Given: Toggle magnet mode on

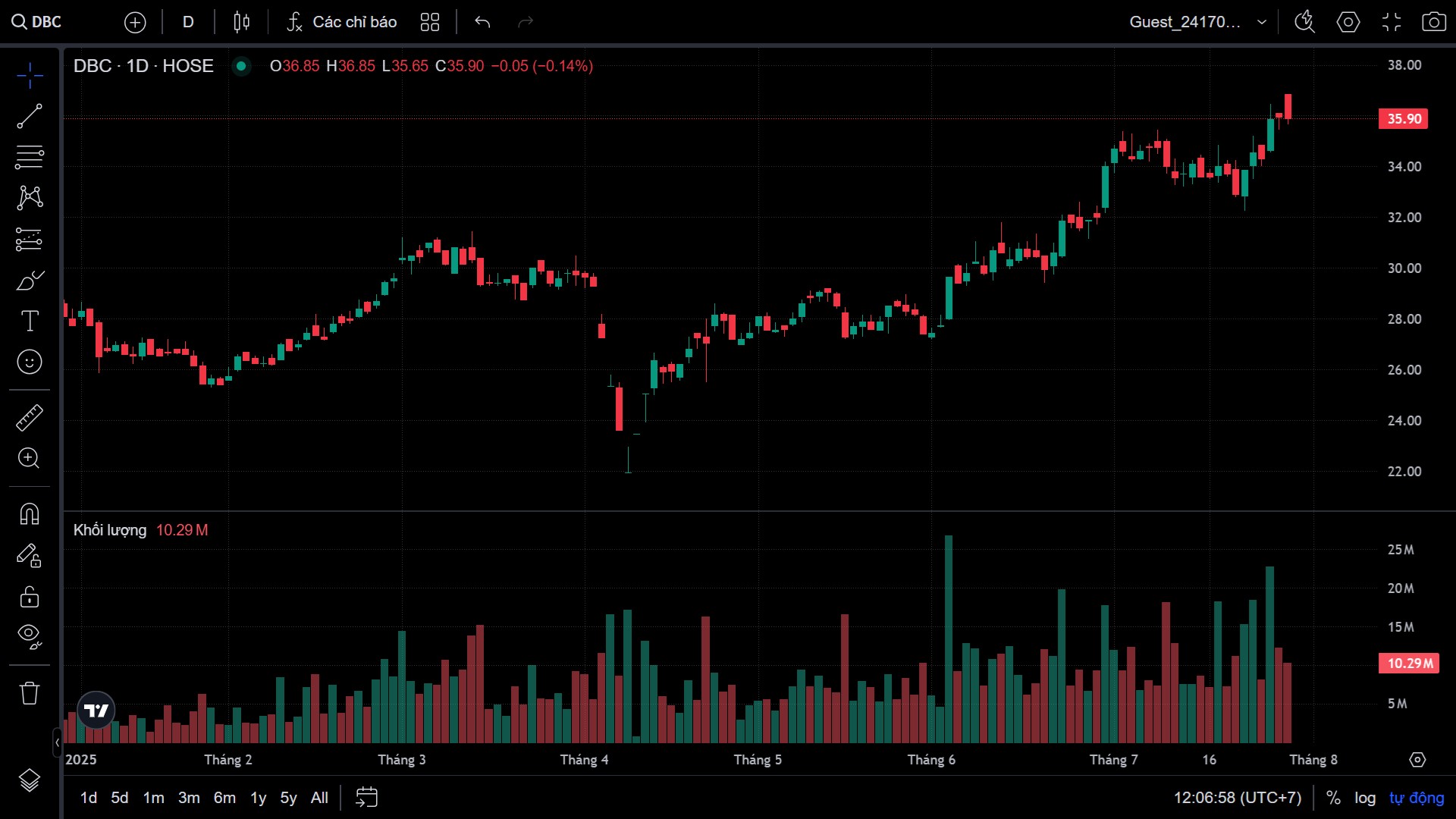Looking at the screenshot, I should 30,514.
